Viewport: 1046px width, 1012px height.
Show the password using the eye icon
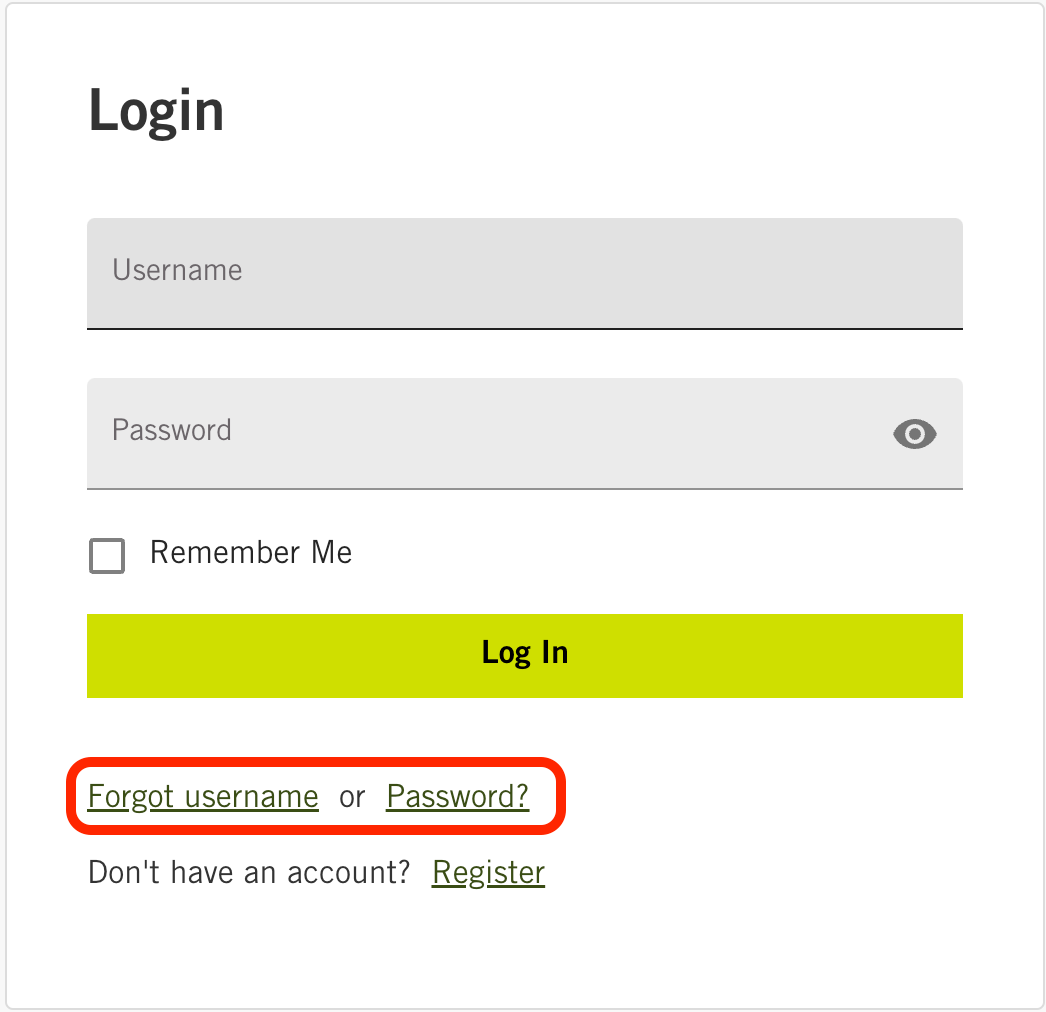(915, 434)
